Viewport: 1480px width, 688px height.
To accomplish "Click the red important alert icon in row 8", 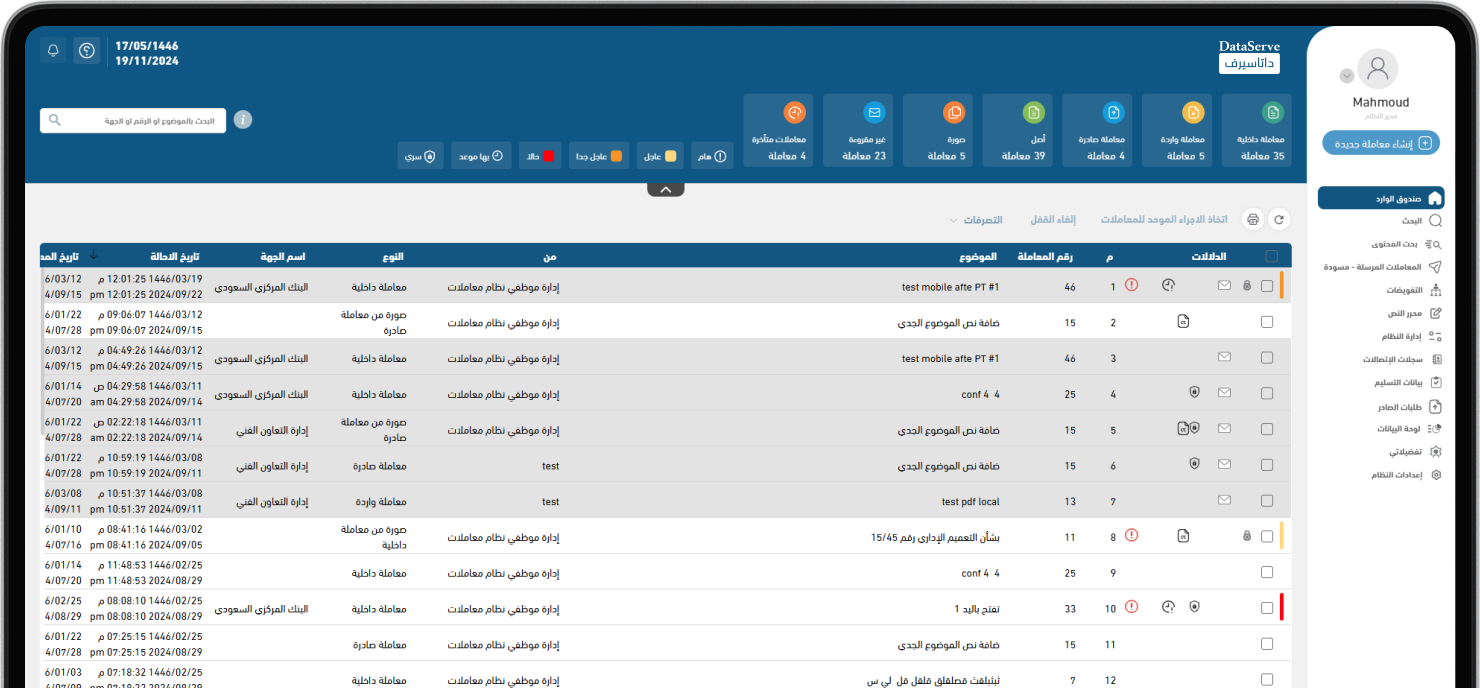I will pyautogui.click(x=1132, y=536).
